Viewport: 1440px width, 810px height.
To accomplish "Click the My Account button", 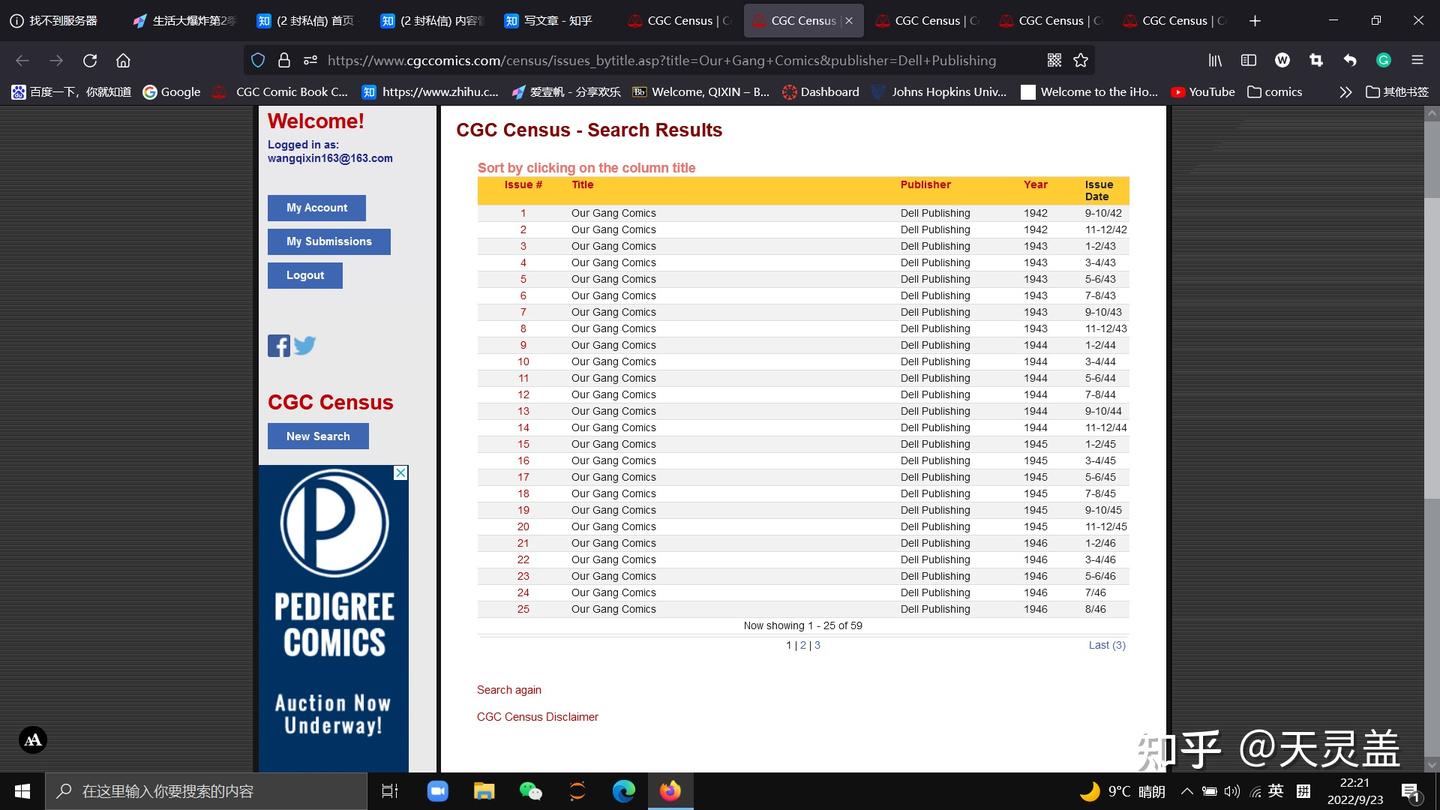I will [x=317, y=208].
